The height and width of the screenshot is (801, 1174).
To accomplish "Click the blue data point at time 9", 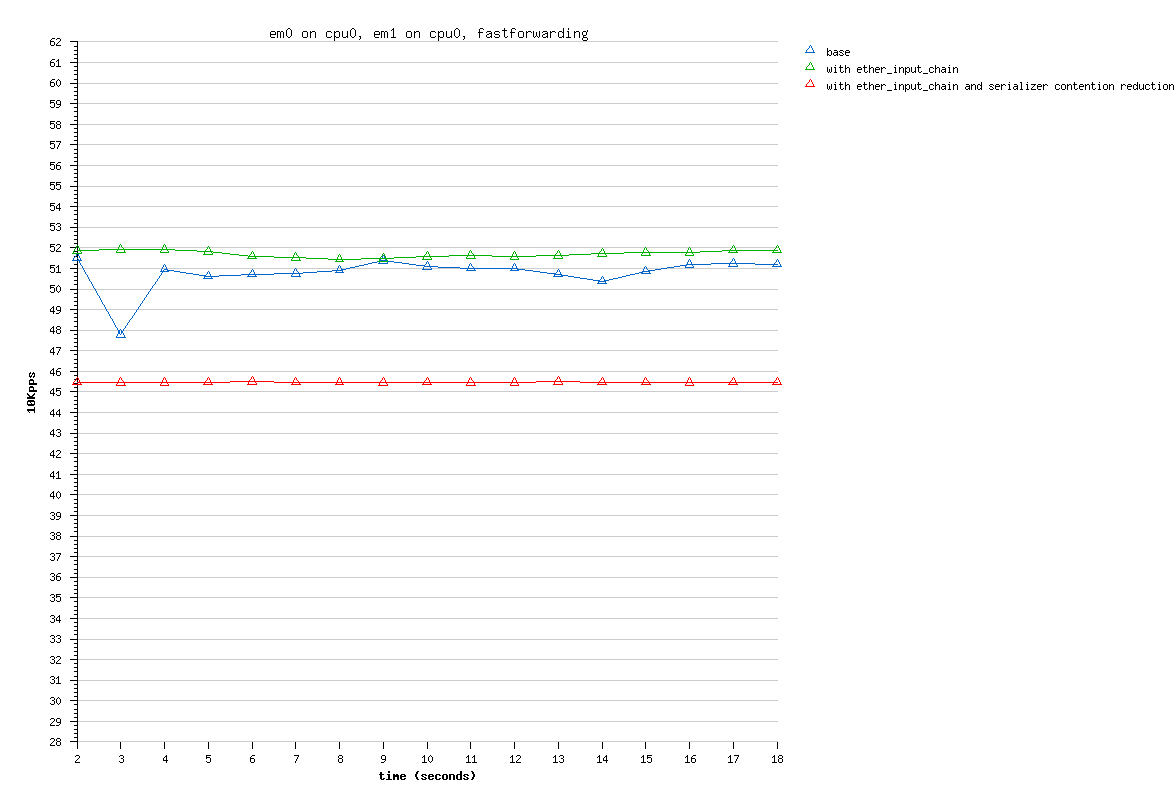I will click(x=383, y=259).
